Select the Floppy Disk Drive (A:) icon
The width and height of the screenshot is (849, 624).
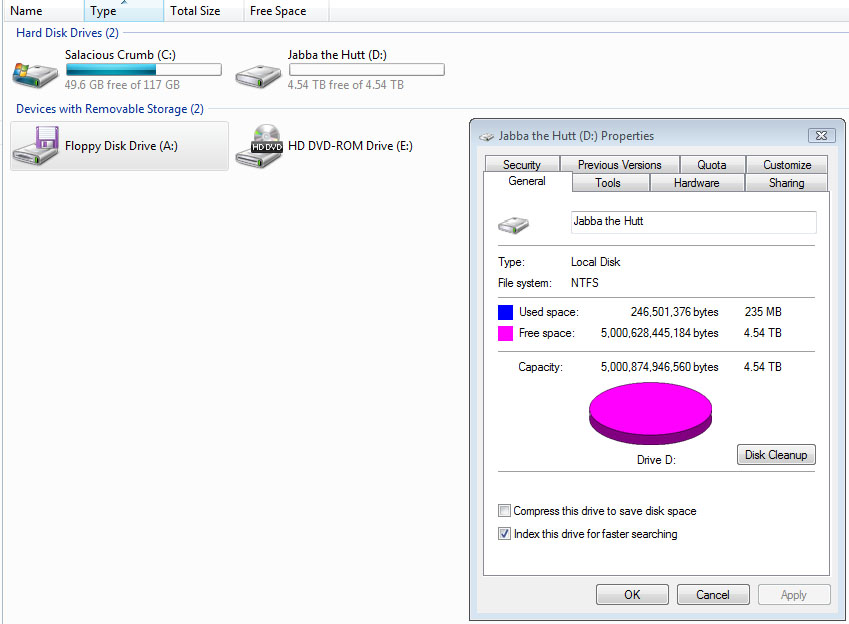pos(35,146)
